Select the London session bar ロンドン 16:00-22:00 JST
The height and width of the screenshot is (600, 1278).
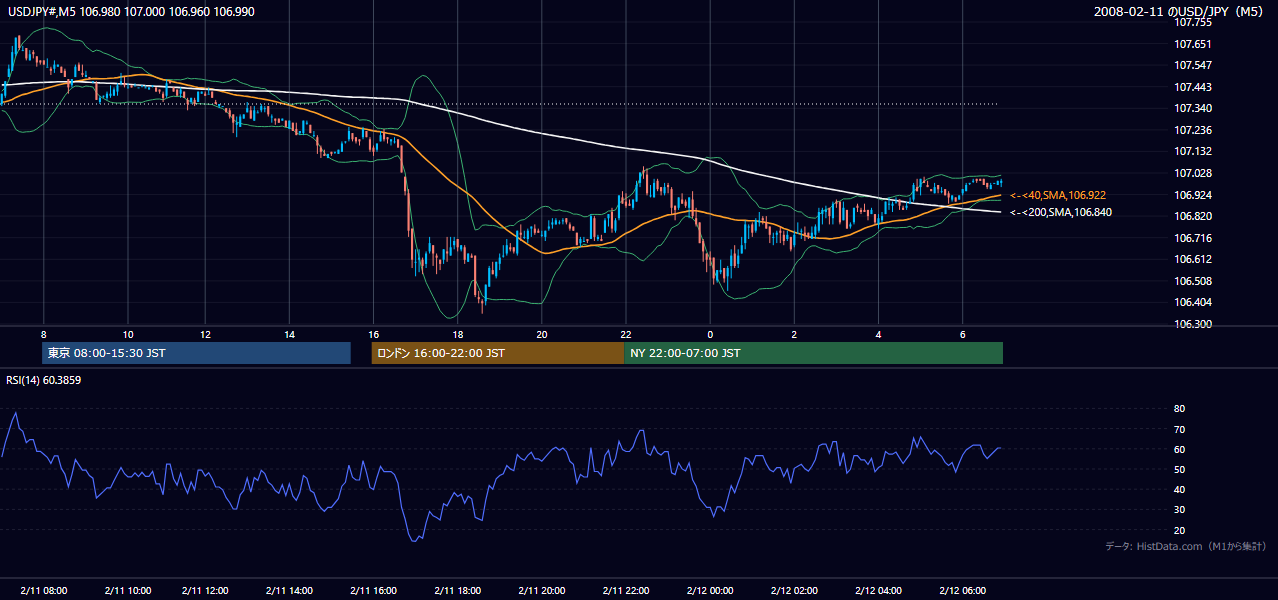(498, 353)
